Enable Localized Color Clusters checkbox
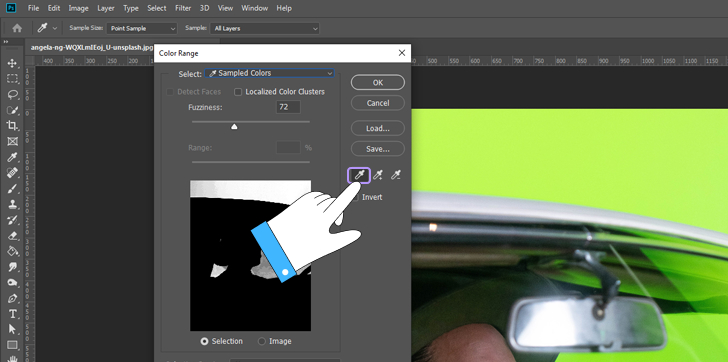The image size is (728, 362). click(x=238, y=92)
